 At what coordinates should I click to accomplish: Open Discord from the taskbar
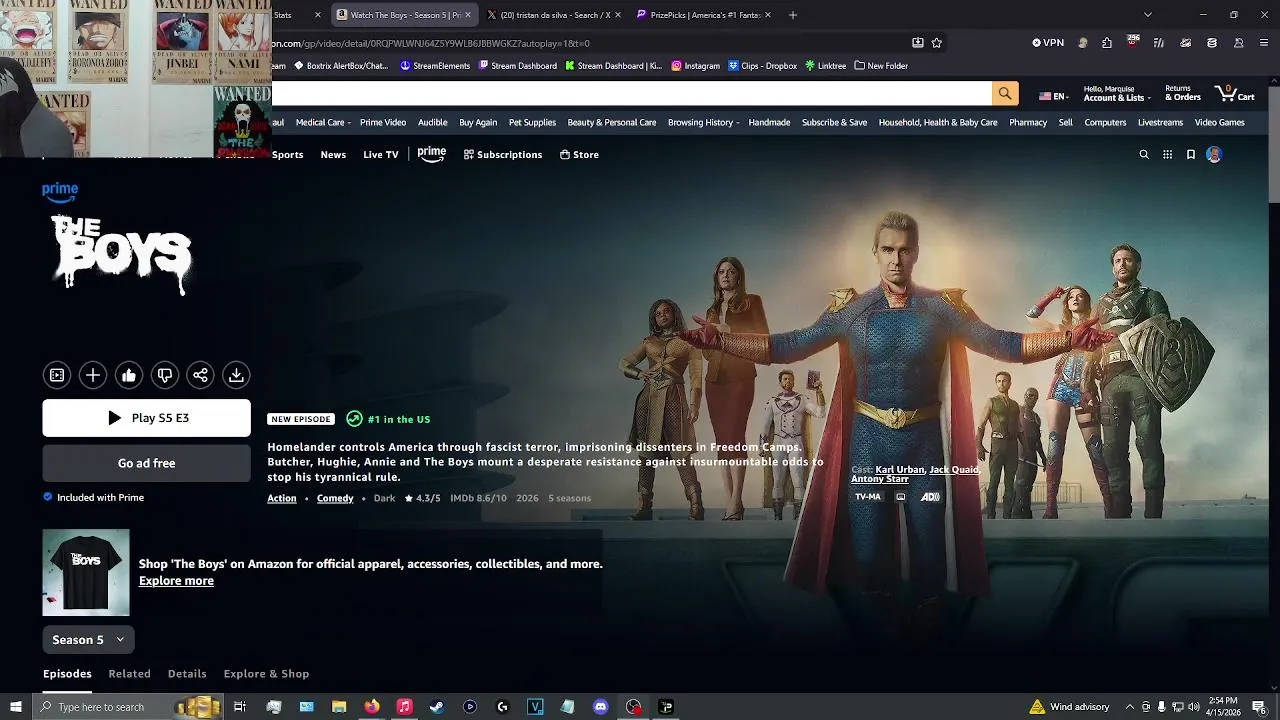click(x=600, y=707)
